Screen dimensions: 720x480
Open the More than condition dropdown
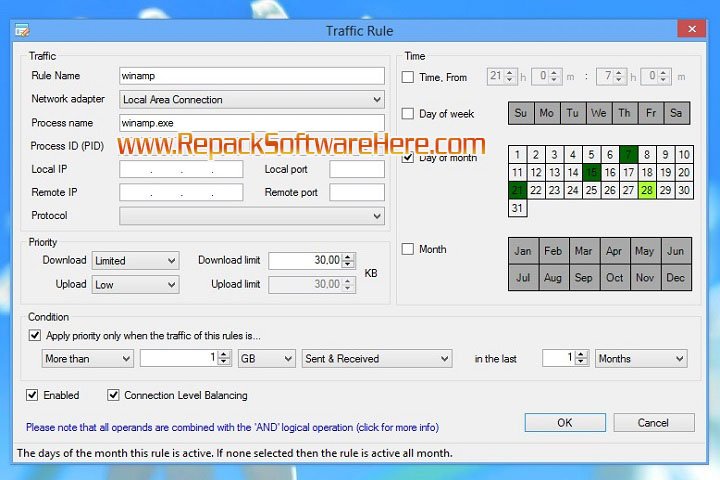tap(88, 359)
